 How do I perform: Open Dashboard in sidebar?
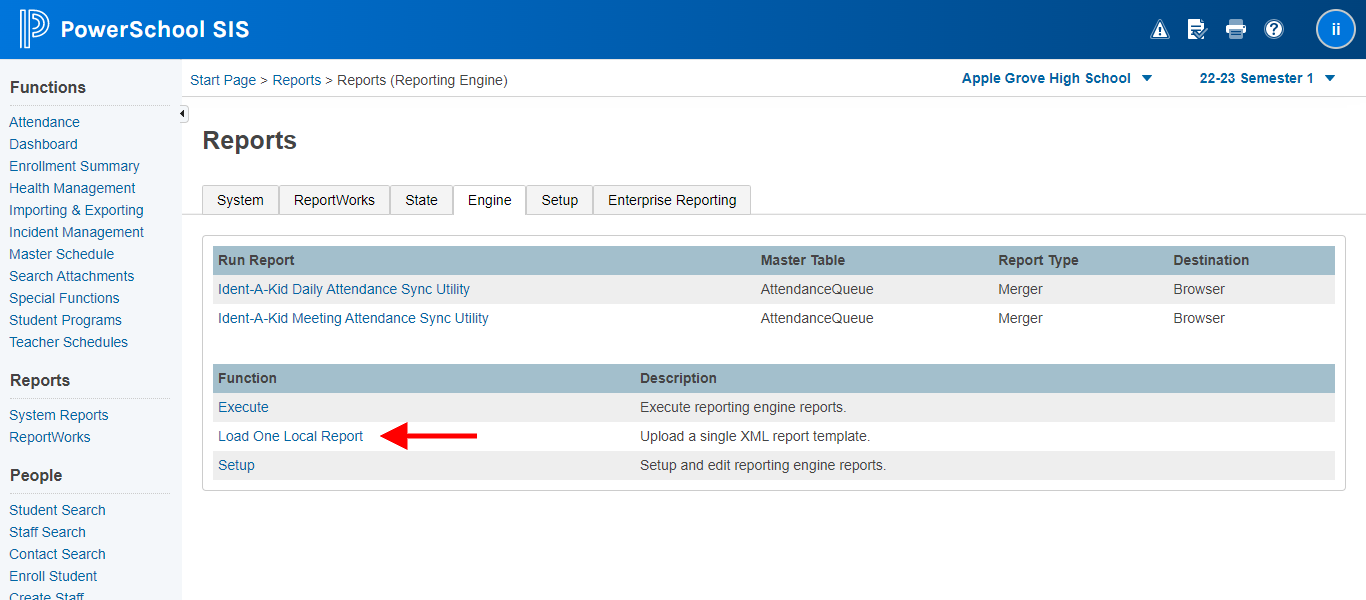coord(43,144)
